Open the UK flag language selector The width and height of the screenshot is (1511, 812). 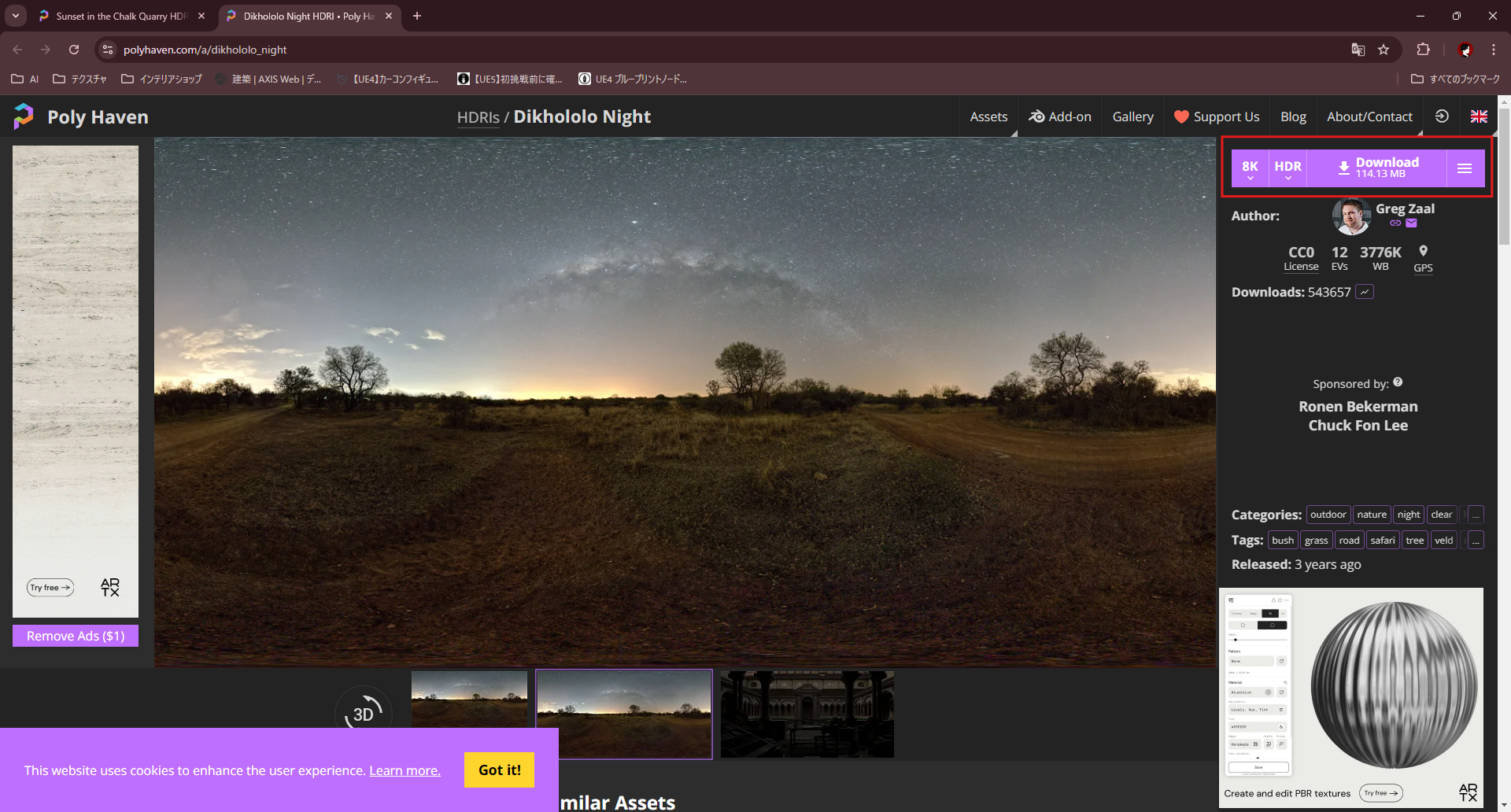pyautogui.click(x=1479, y=116)
